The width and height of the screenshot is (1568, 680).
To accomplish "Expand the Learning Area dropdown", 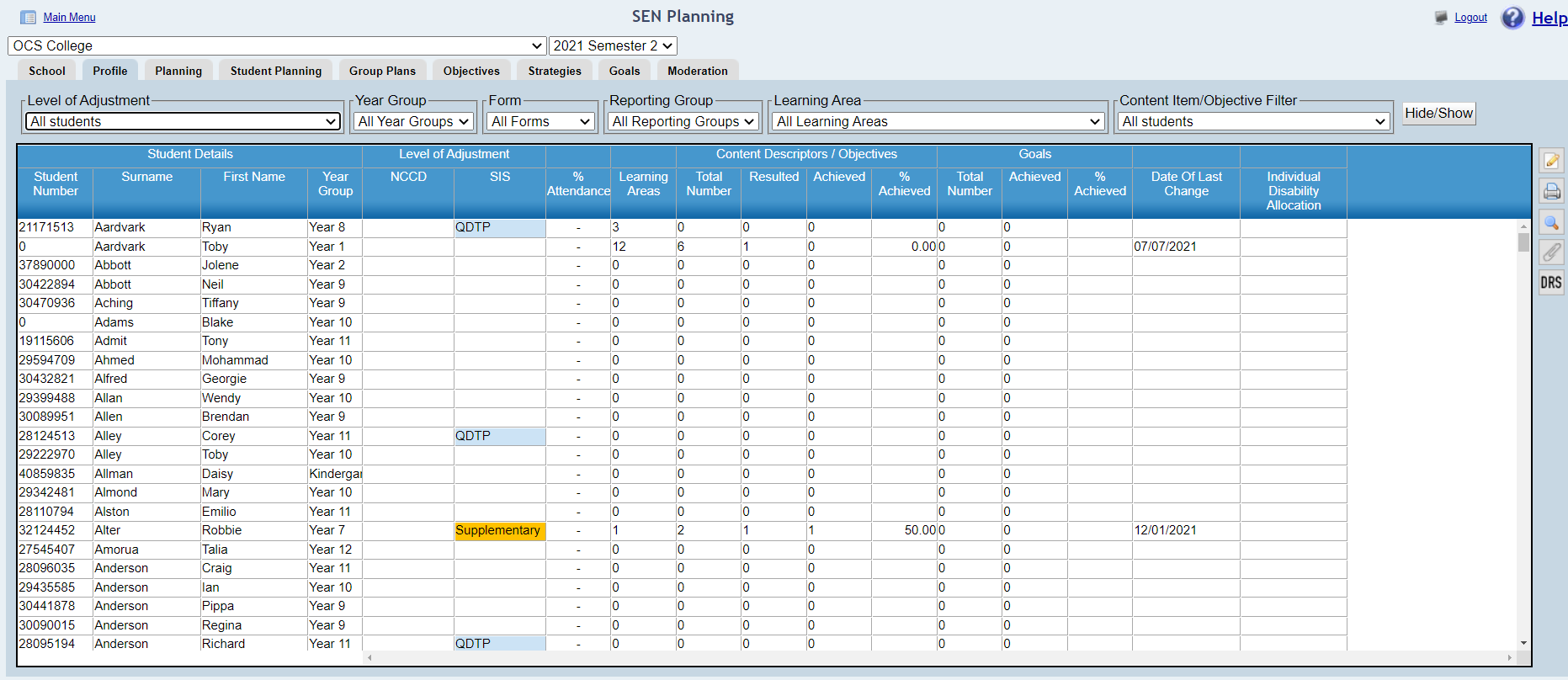I will pos(938,122).
